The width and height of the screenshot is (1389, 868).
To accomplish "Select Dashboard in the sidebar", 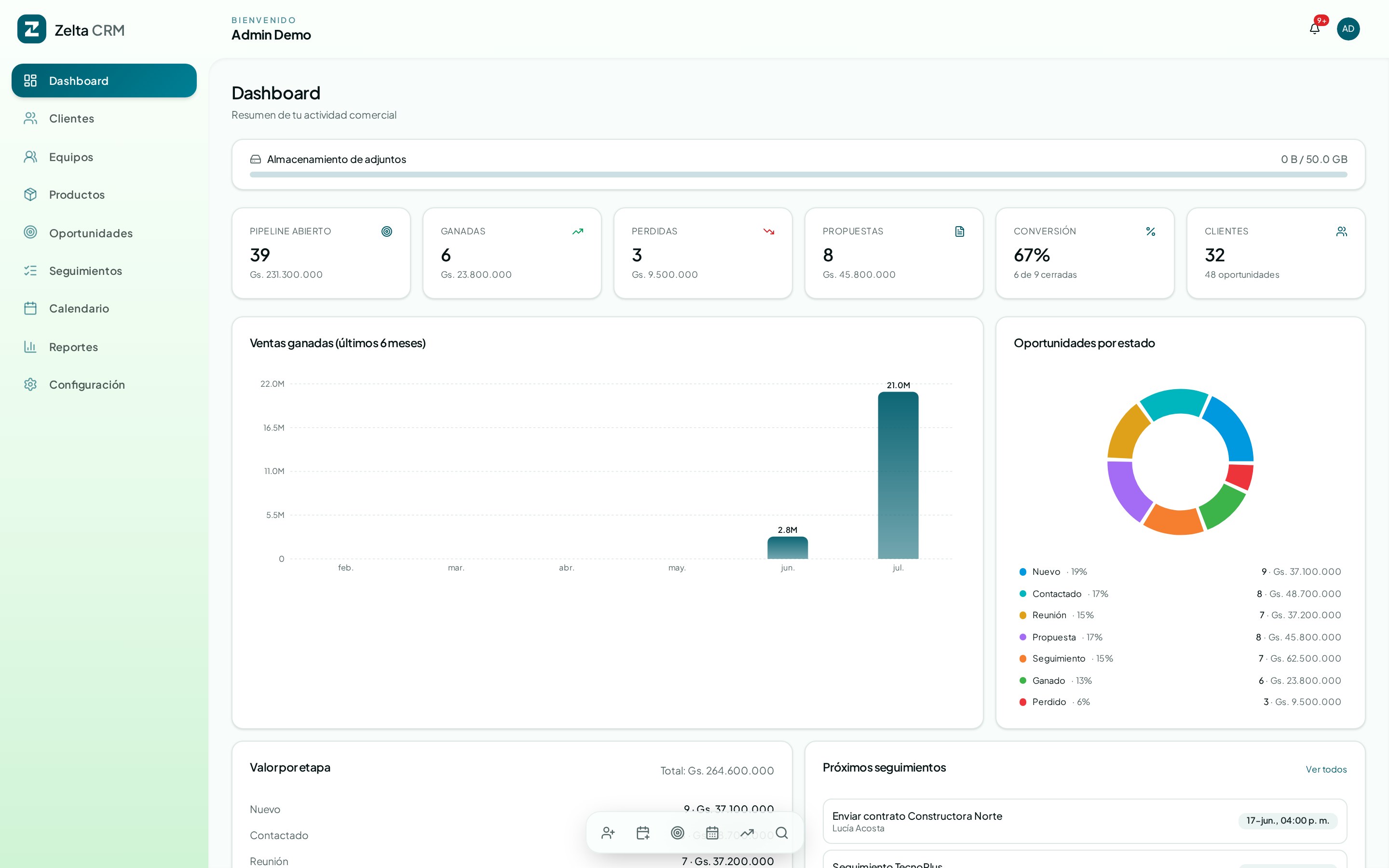I will (x=104, y=81).
